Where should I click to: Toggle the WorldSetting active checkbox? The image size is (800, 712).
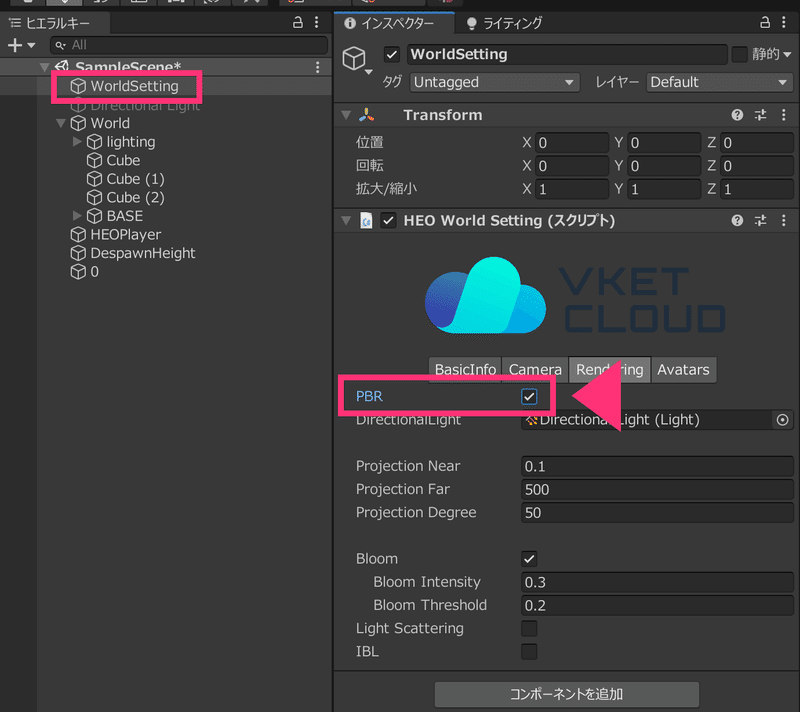point(391,54)
